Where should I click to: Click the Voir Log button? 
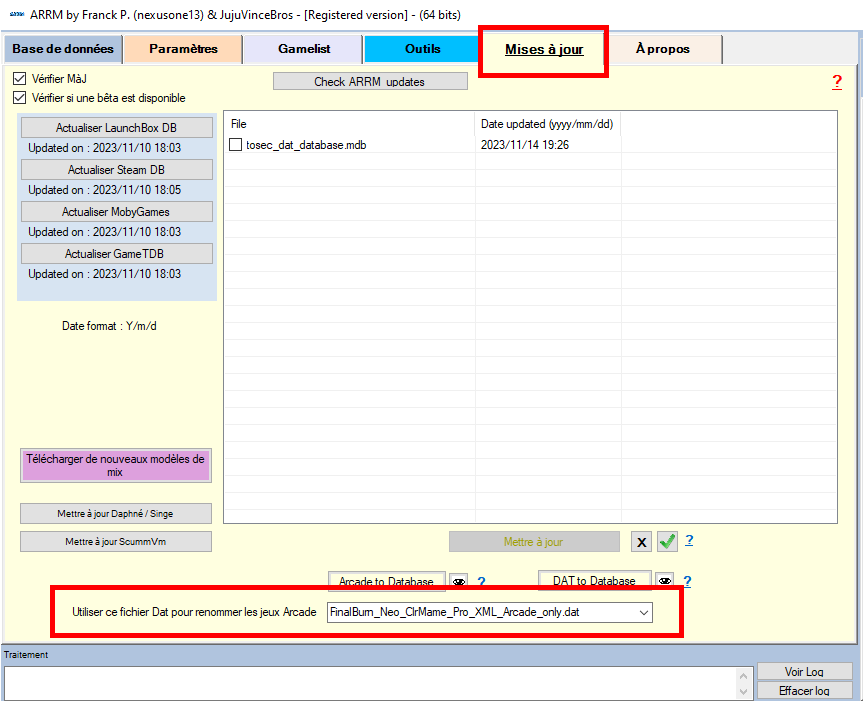click(804, 672)
